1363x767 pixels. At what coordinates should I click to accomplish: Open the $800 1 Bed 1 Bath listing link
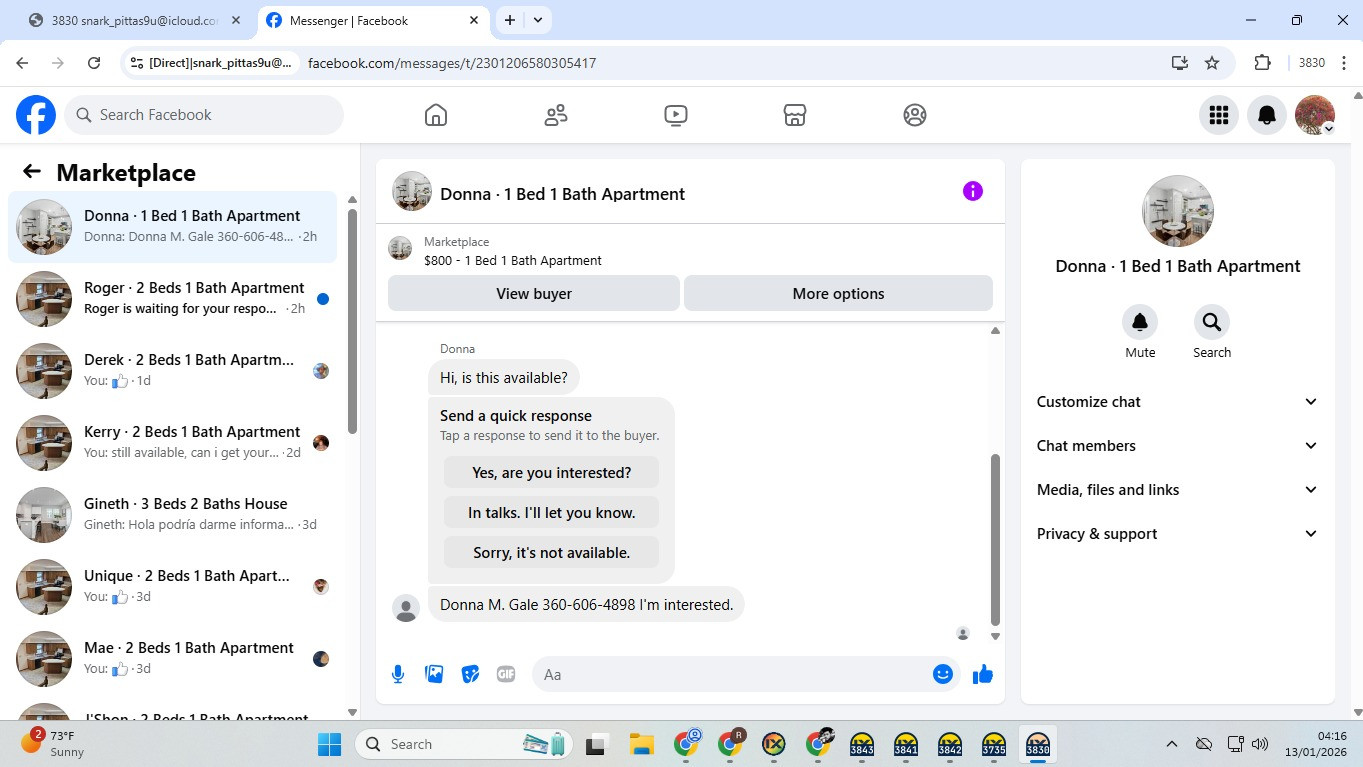coord(513,261)
